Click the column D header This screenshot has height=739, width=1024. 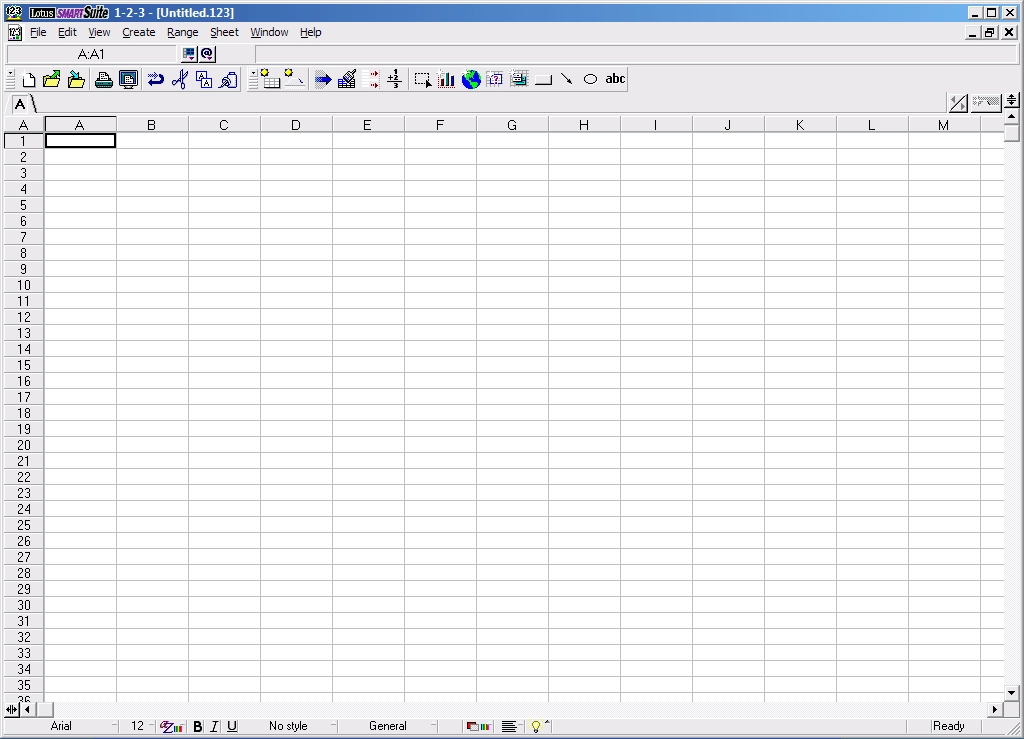(x=296, y=125)
